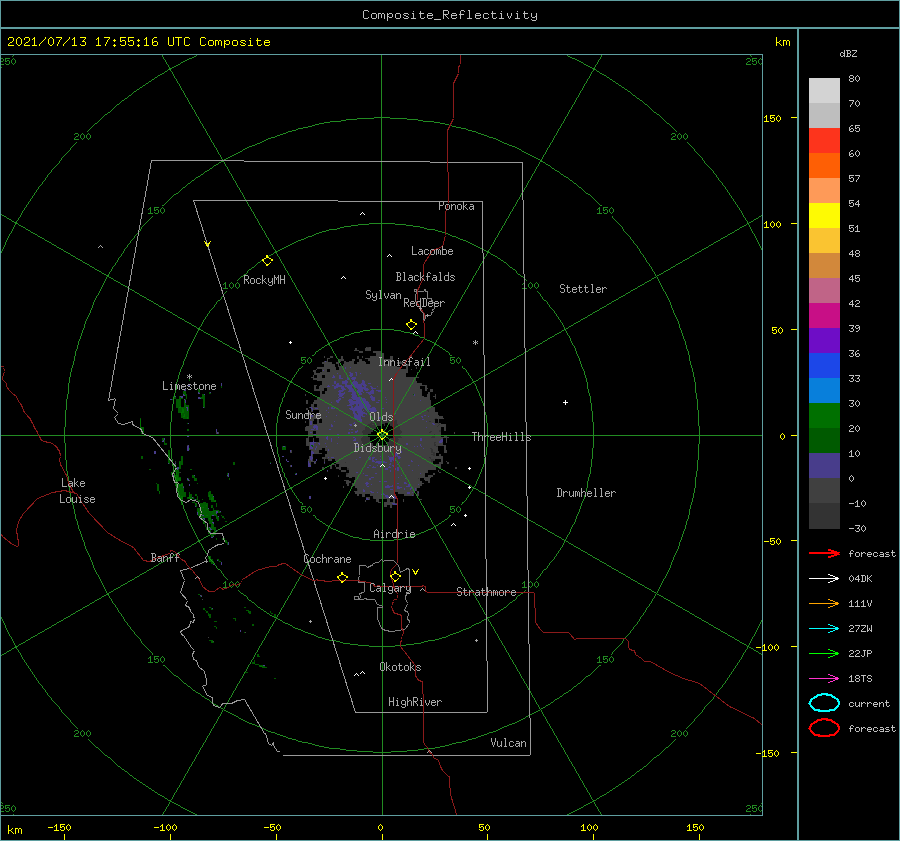This screenshot has height=841, width=900.
Task: Click the Stettler city label
Action: tap(583, 289)
